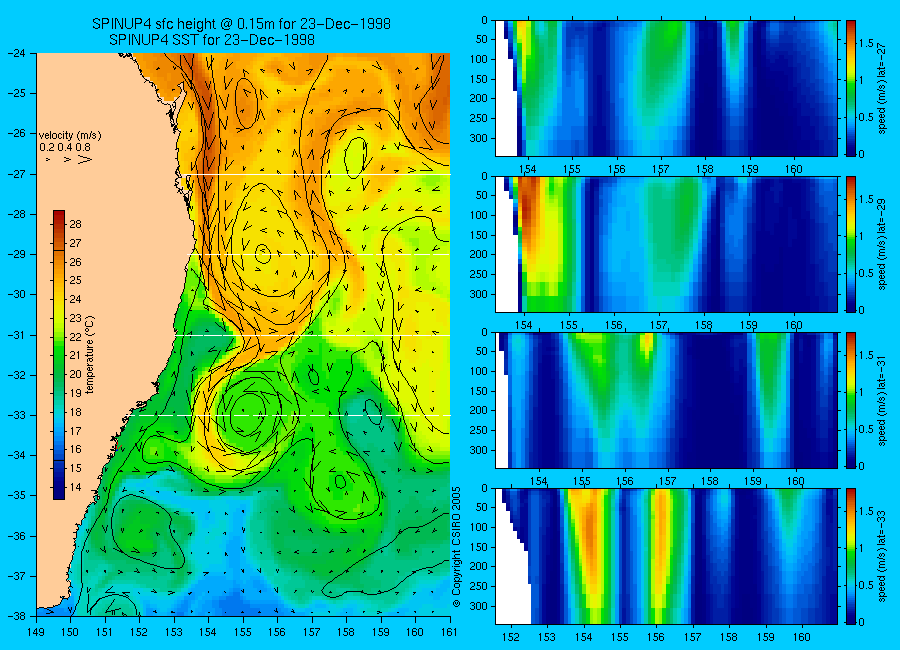The image size is (900, 650).
Task: Click the '149' longitude tick label
Action: pos(36,632)
